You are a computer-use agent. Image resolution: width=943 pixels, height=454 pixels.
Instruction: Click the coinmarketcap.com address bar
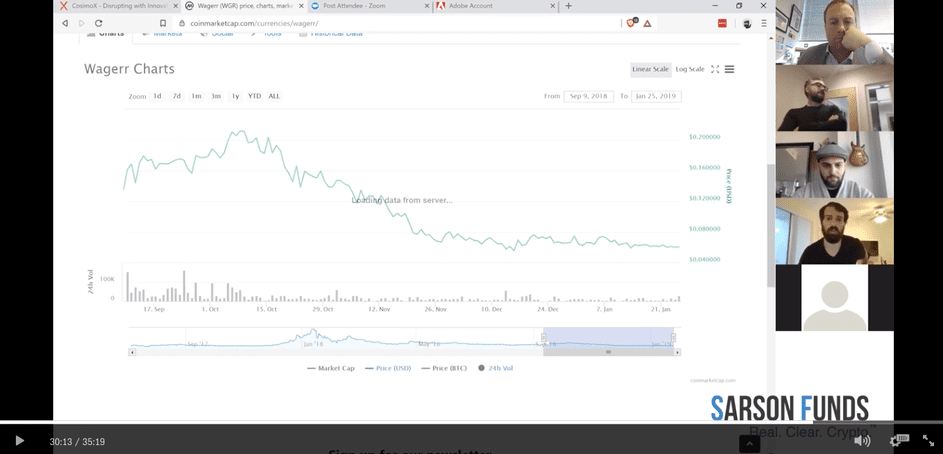tap(397, 23)
